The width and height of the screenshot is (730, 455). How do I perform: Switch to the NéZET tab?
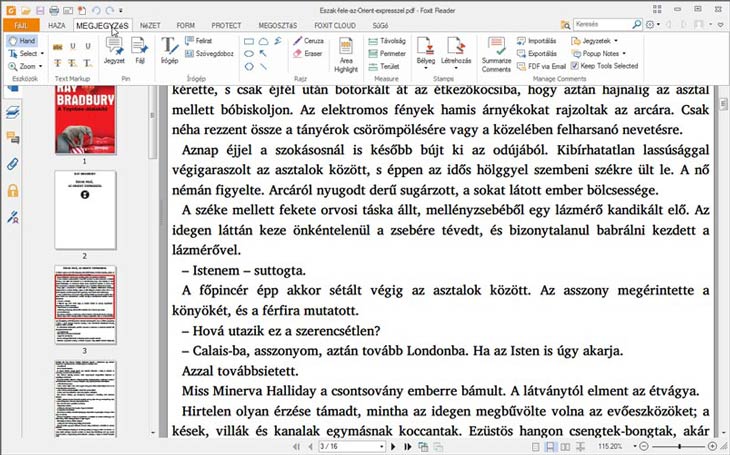coord(150,26)
